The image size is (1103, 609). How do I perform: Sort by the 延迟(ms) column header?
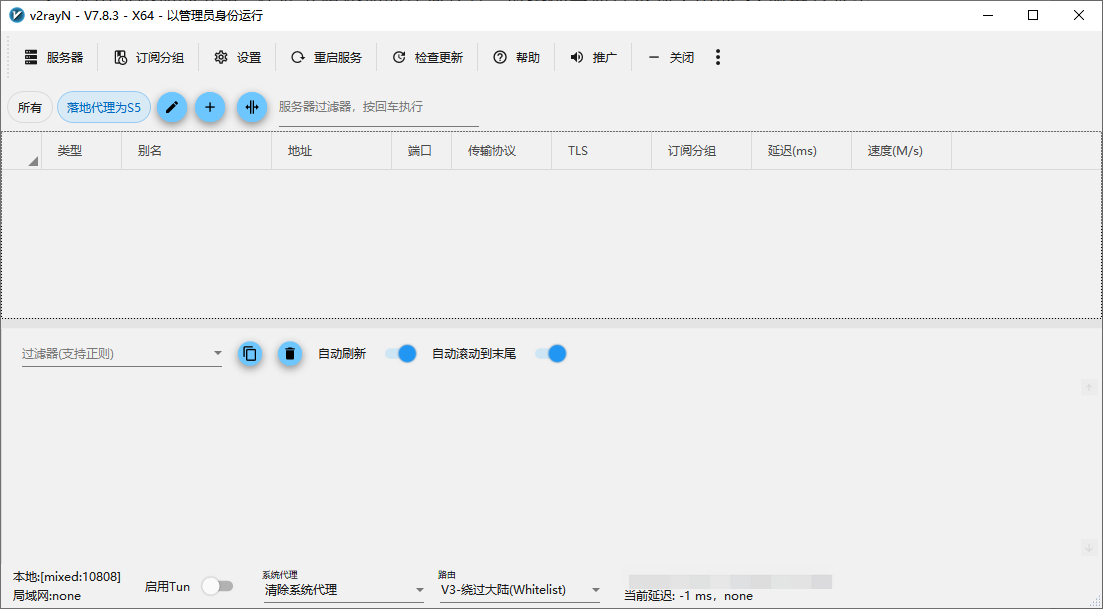[801, 151]
